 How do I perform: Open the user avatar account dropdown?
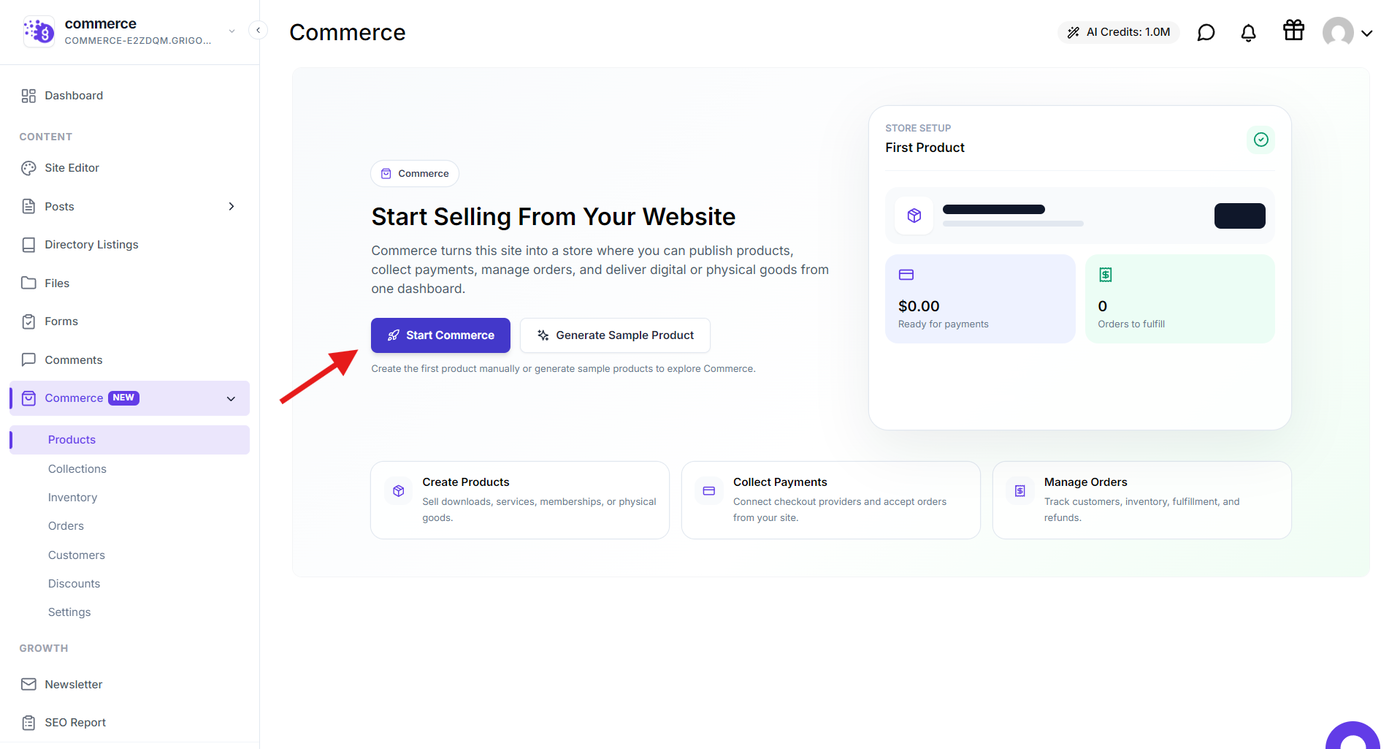coord(1347,33)
